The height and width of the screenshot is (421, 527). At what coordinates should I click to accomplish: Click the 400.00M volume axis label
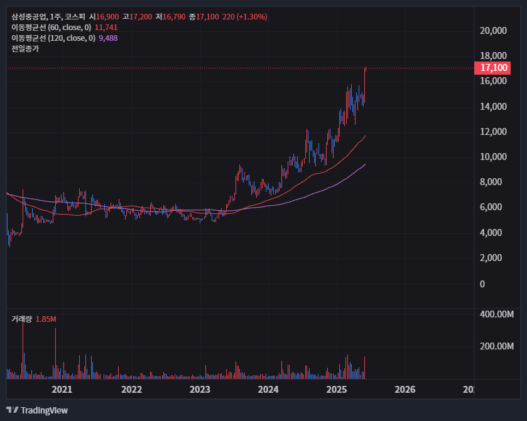click(x=497, y=314)
